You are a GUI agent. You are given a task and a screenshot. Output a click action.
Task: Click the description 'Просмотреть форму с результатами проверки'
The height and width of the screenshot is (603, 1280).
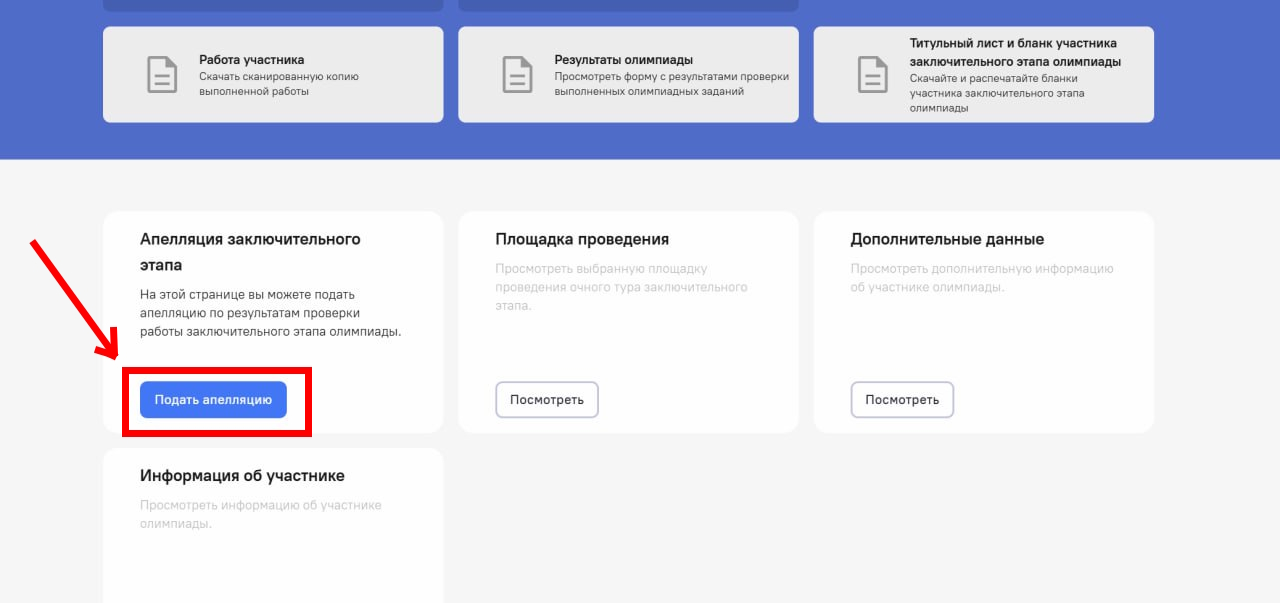671,84
